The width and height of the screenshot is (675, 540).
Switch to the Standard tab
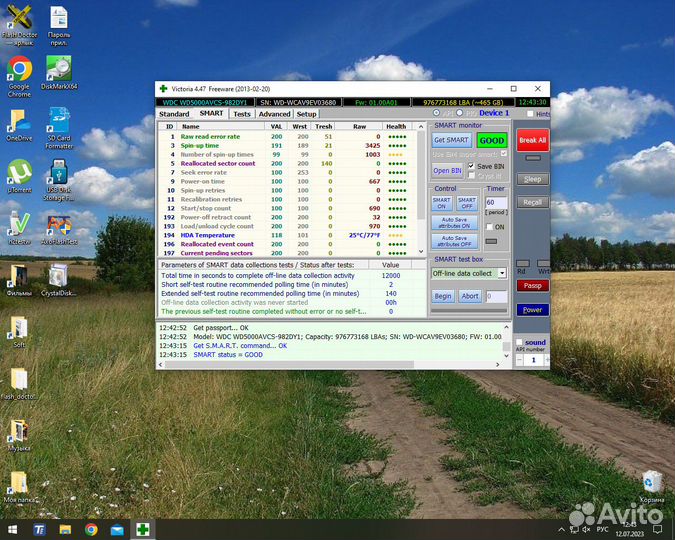point(174,114)
